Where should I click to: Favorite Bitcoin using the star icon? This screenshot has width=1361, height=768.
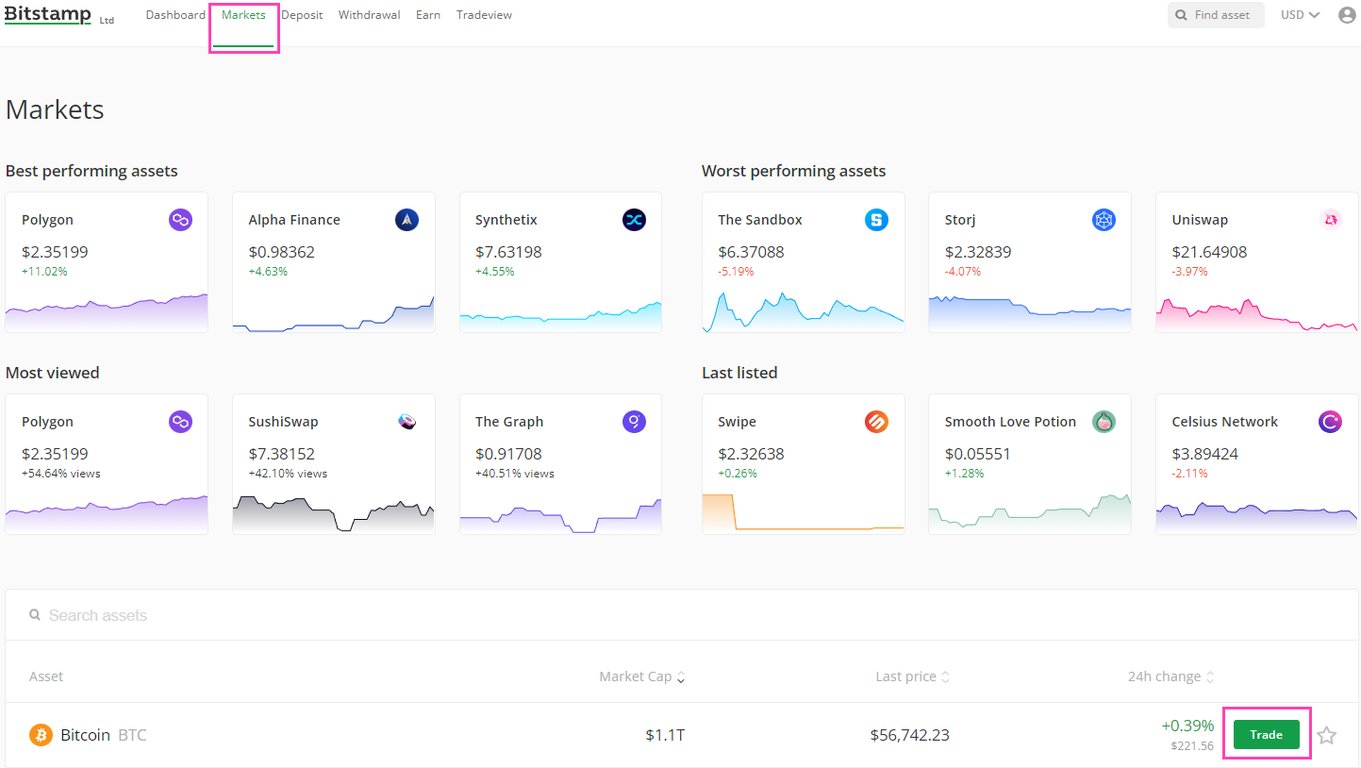[x=1327, y=736]
